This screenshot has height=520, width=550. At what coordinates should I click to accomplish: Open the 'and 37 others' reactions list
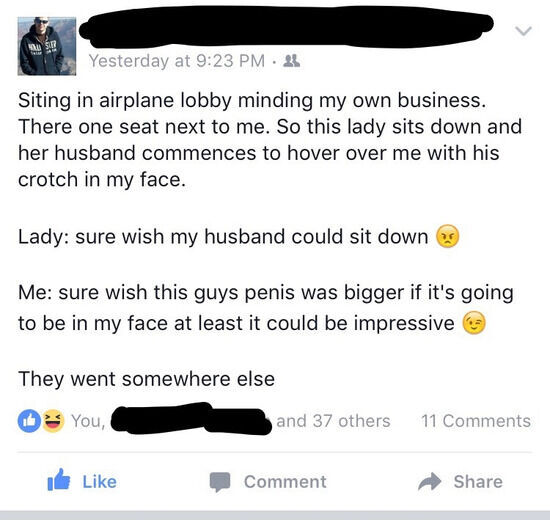tap(333, 421)
